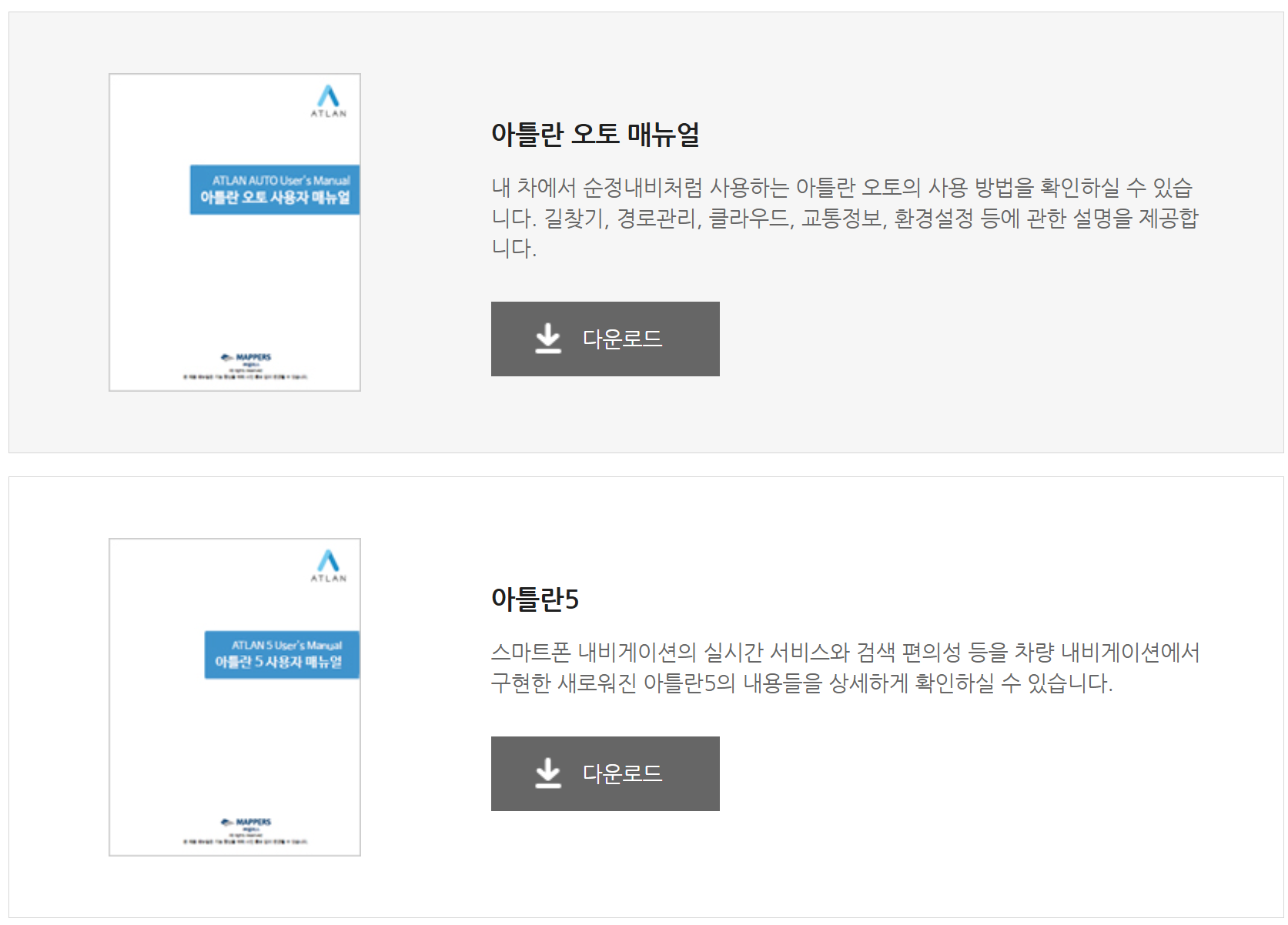This screenshot has width=1288, height=925.
Task: Click MAPPERS logo on Atlan 5 manual cover
Action: (x=246, y=822)
